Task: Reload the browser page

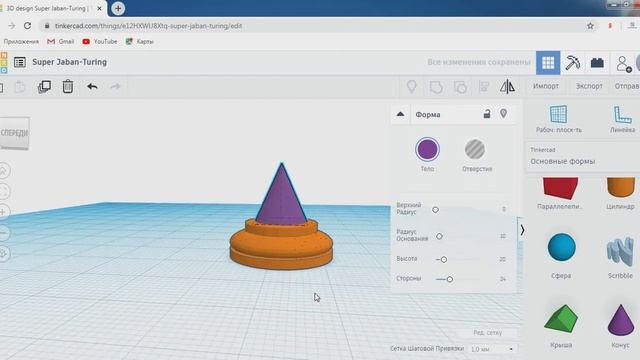Action: [27, 26]
